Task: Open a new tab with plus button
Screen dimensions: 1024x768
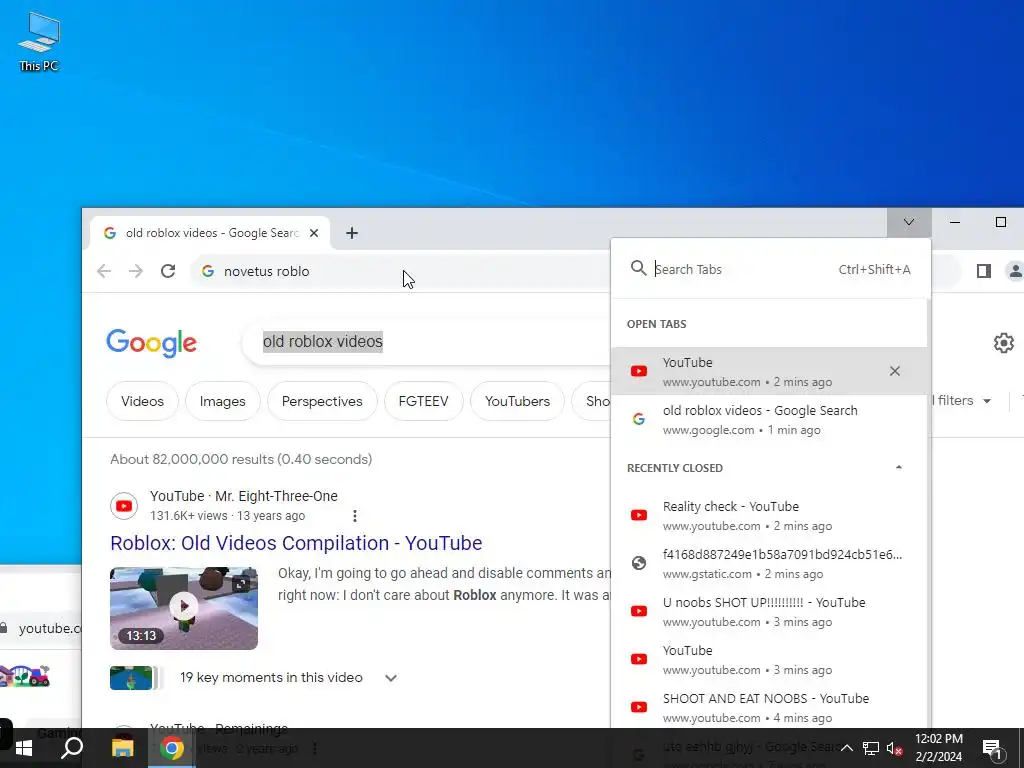Action: pyautogui.click(x=352, y=233)
